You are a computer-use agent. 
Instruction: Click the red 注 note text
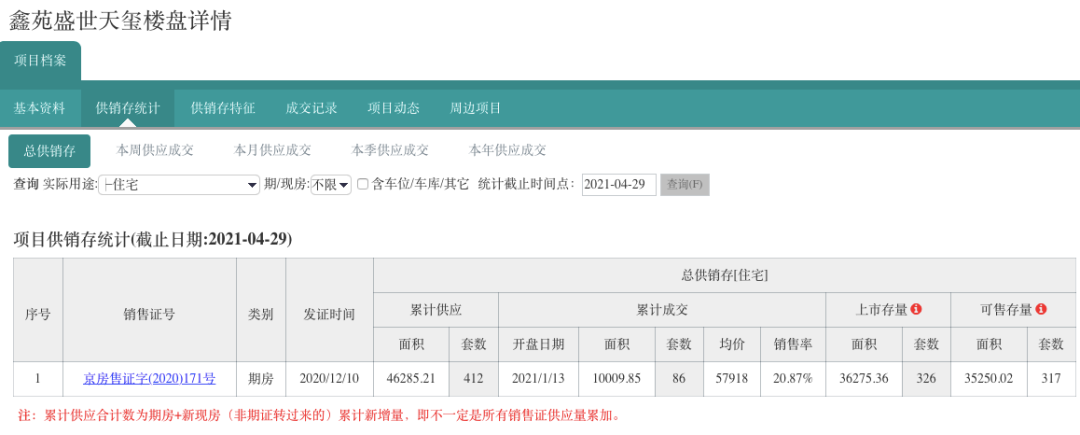[x=320, y=416]
